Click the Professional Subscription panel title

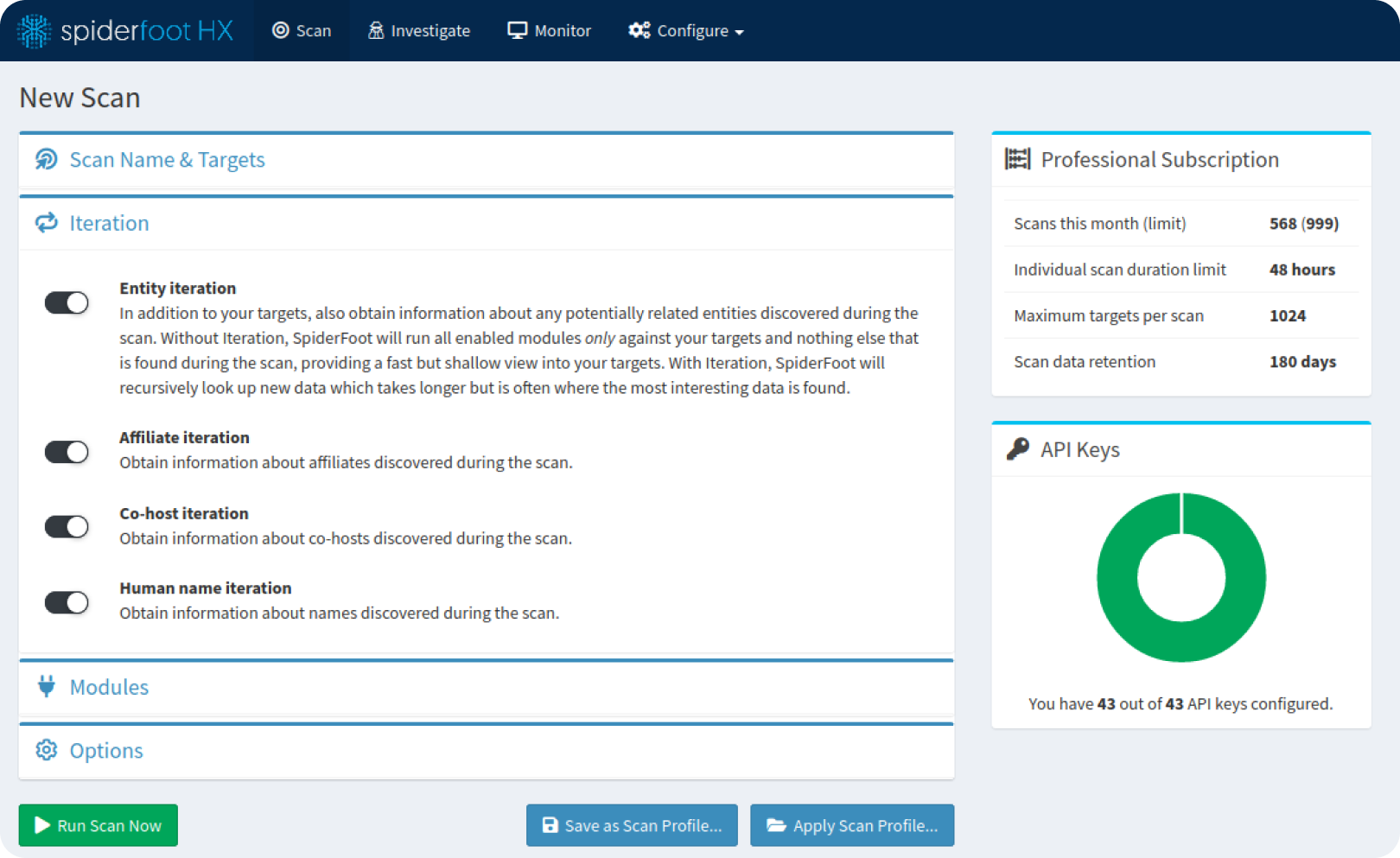pyautogui.click(x=1160, y=159)
